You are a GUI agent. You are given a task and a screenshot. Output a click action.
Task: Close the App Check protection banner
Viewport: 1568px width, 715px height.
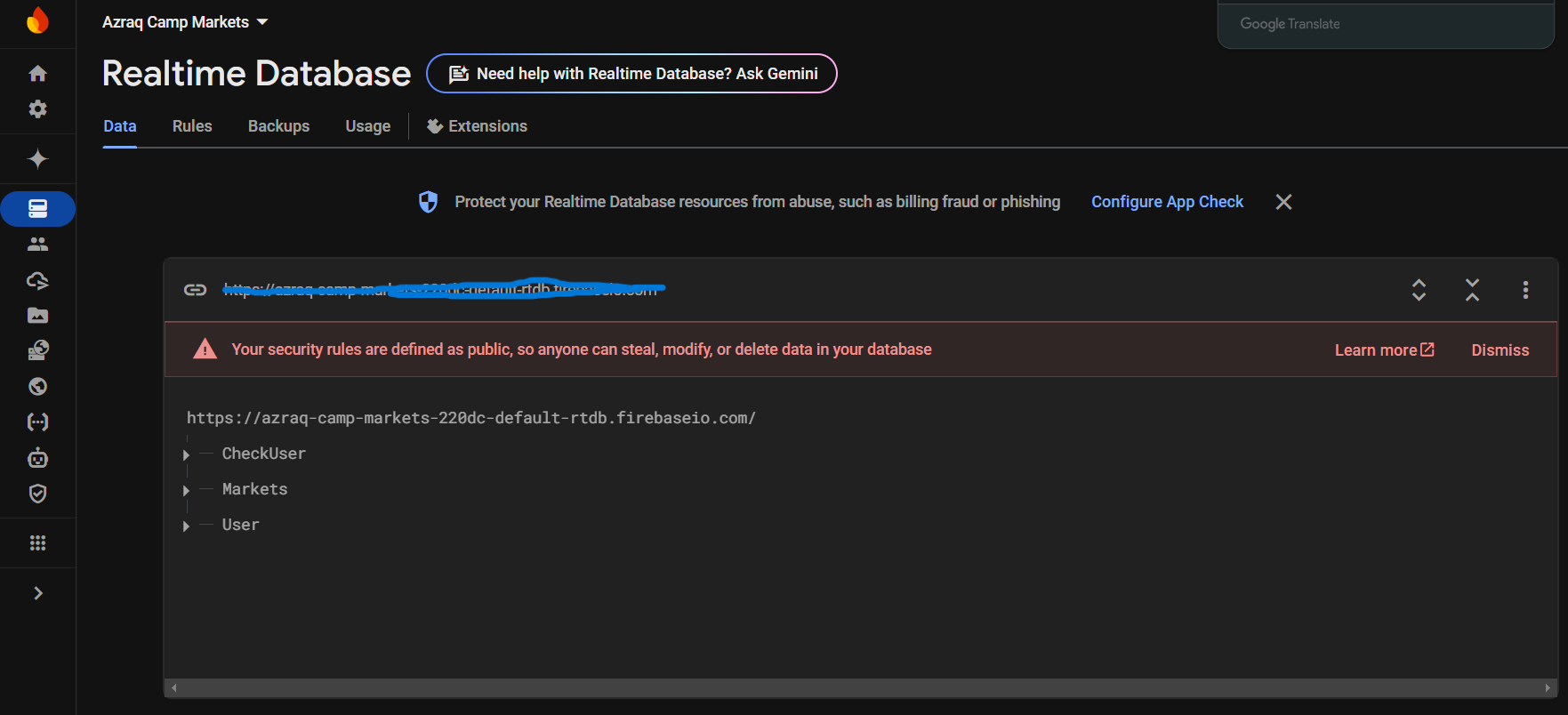[1283, 202]
